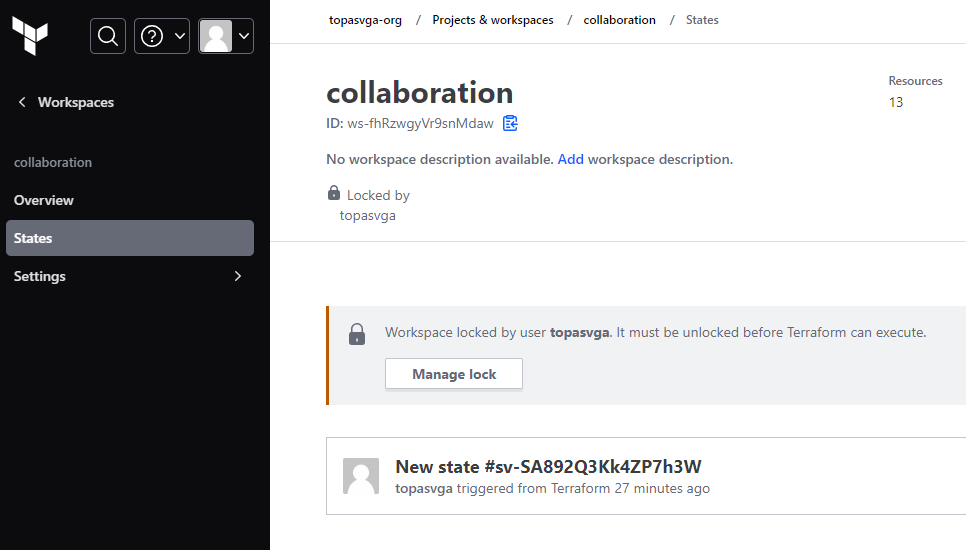Click the Resources count 13
Image resolution: width=966 pixels, height=550 pixels.
(x=896, y=102)
